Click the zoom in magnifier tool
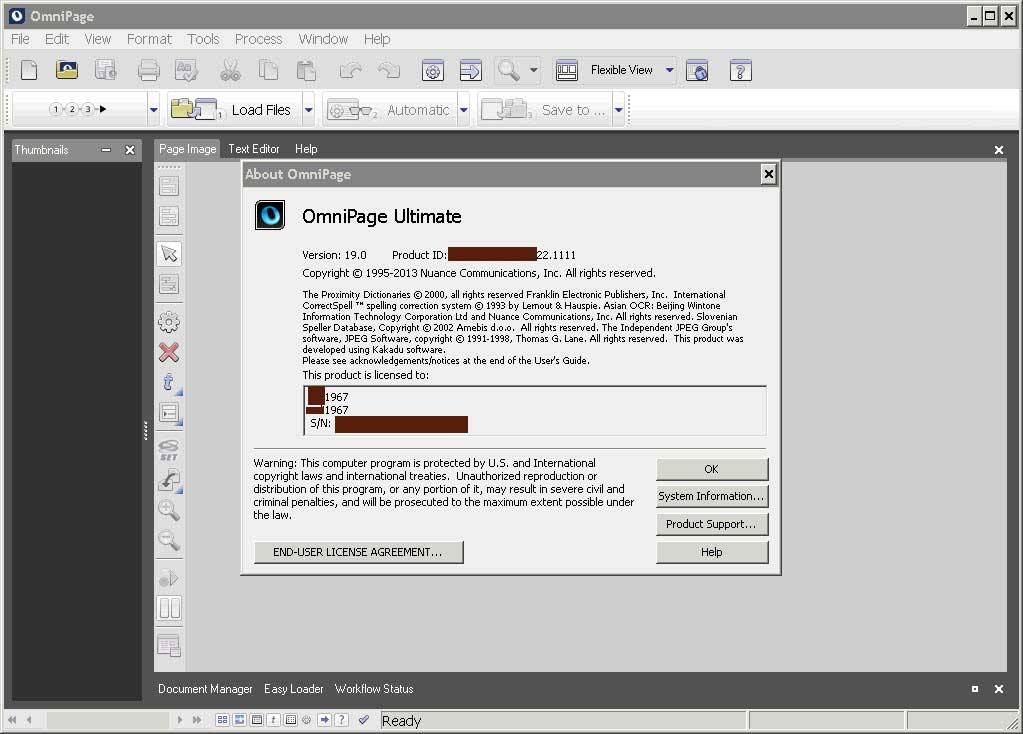The image size is (1023, 734). [169, 510]
